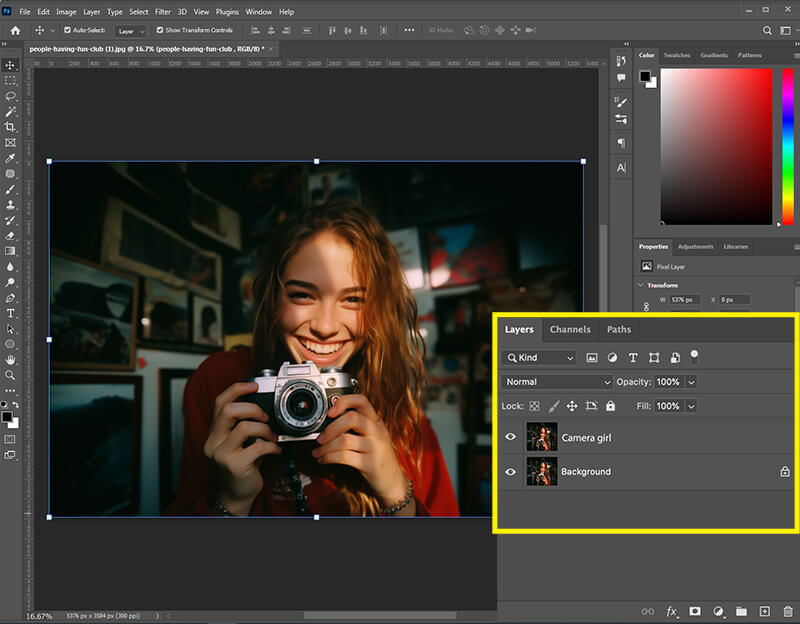Toggle lock transparent pixels
Viewport: 800px width, 624px height.
(x=534, y=406)
